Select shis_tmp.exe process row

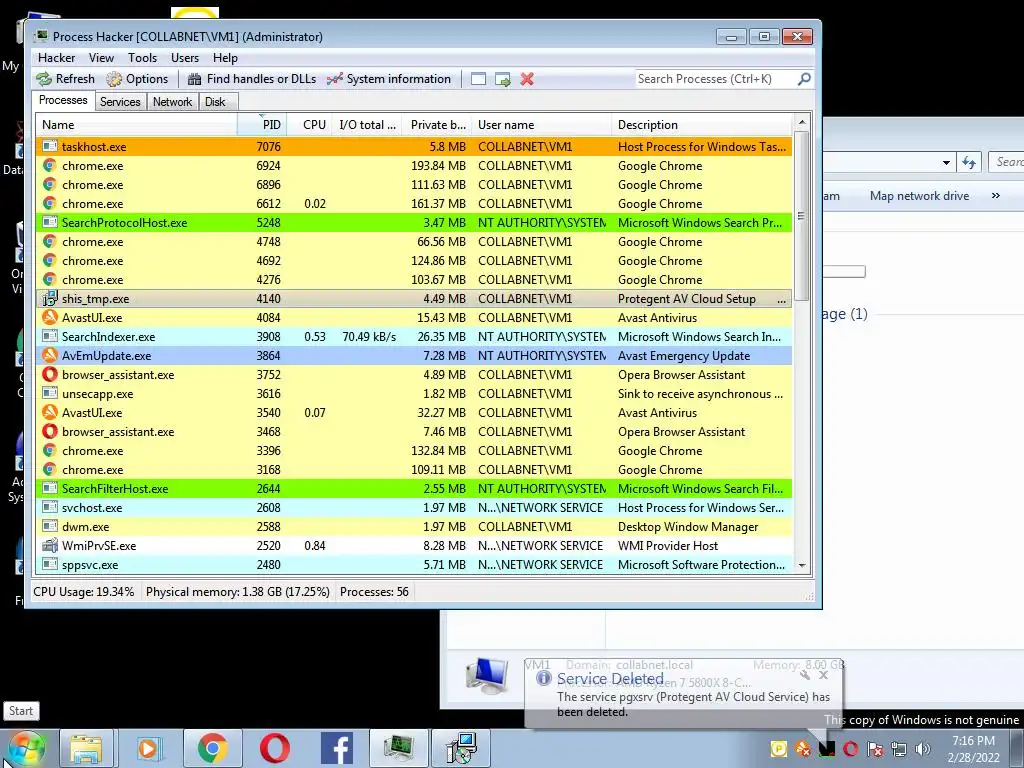click(x=414, y=299)
